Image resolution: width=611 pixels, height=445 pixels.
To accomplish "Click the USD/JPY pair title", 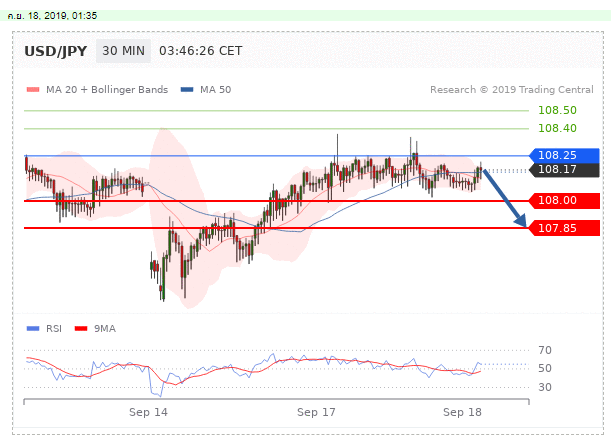I will tap(55, 51).
